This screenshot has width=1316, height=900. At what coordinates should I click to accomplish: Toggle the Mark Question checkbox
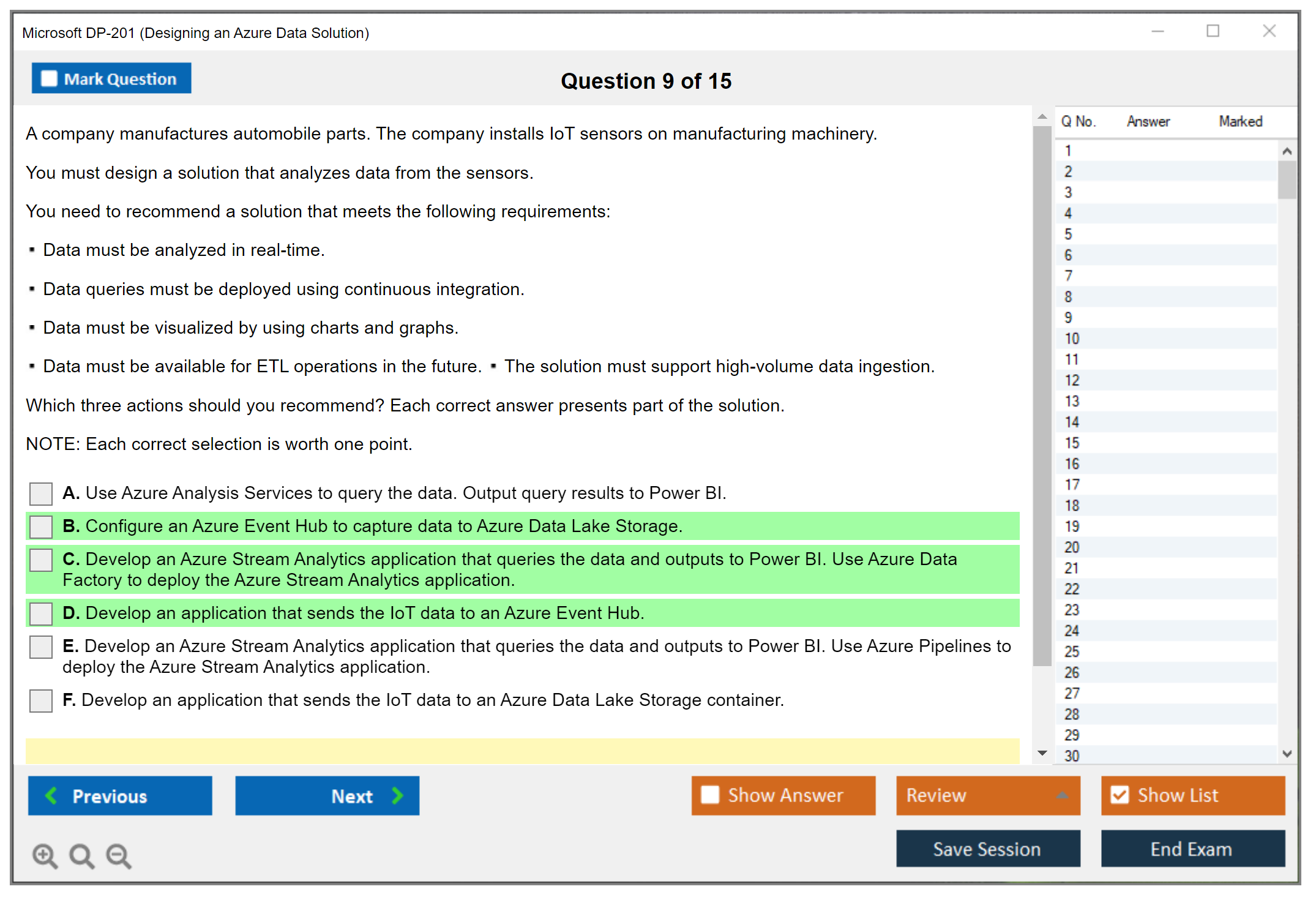click(x=49, y=79)
